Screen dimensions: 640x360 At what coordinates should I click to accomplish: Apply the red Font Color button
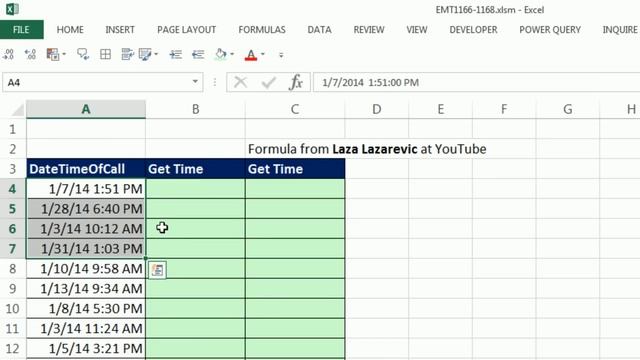[x=251, y=55]
